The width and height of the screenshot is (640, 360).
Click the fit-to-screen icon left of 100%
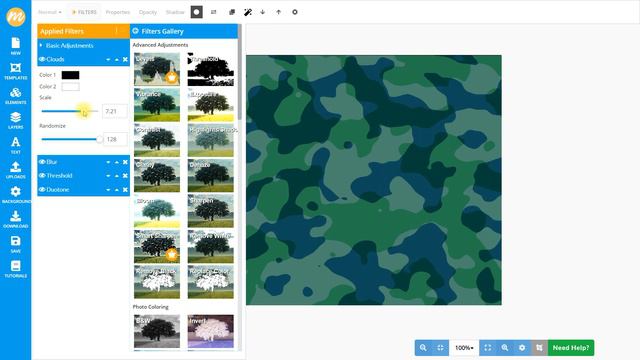(x=440, y=348)
